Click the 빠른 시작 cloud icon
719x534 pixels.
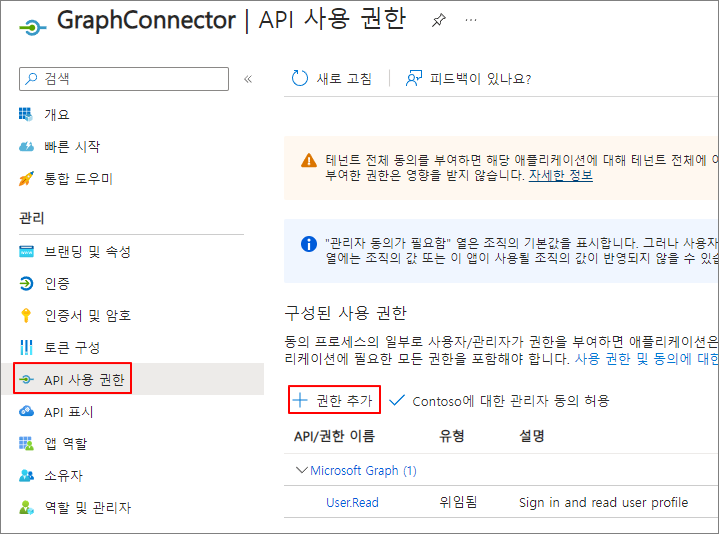(x=26, y=147)
